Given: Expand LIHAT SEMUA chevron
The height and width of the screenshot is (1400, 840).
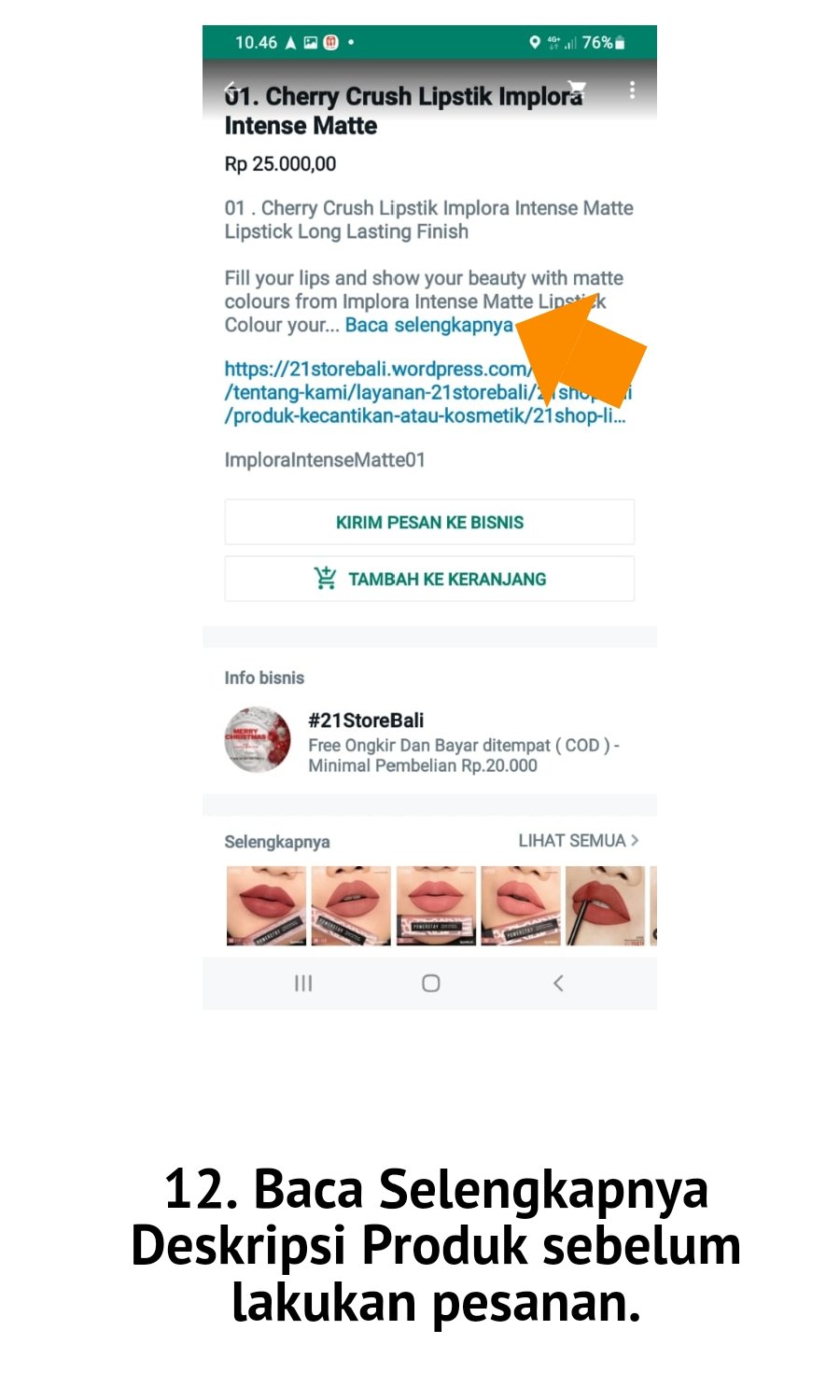Looking at the screenshot, I should pos(635,840).
